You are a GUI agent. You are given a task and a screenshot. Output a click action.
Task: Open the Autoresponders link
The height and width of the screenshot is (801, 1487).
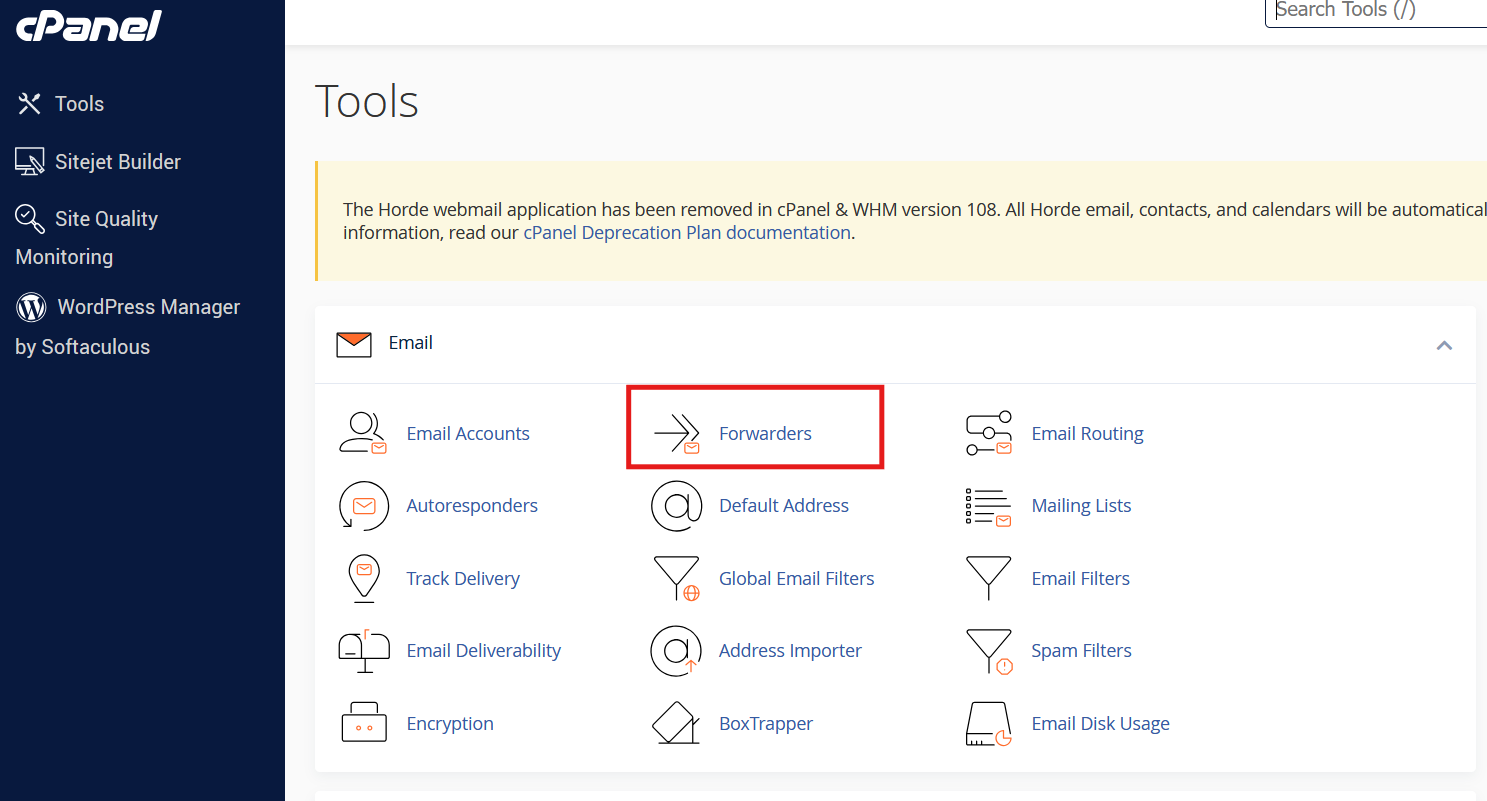(472, 506)
